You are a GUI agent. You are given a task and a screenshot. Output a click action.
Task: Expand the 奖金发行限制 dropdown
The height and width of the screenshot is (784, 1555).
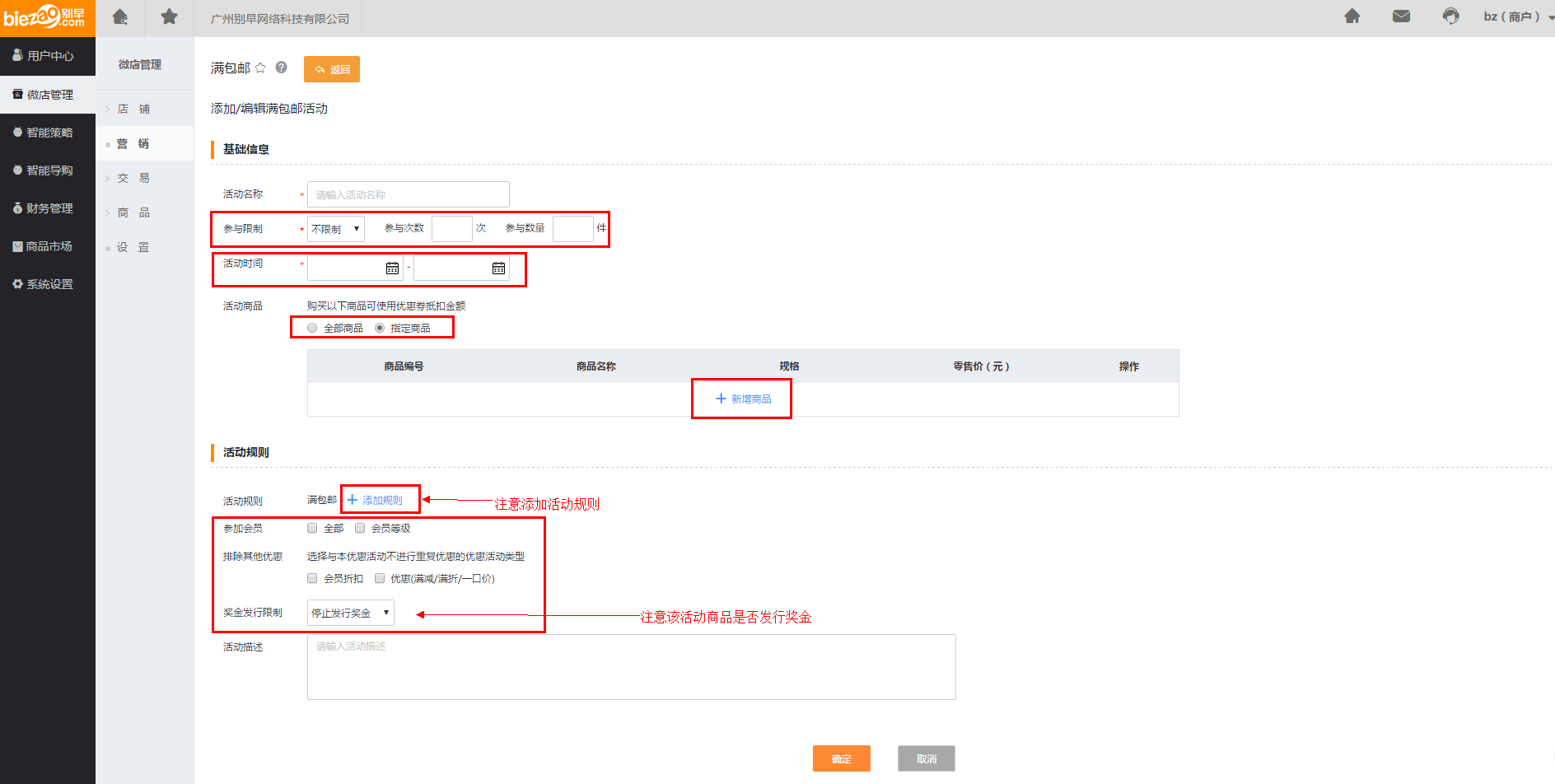click(x=350, y=613)
